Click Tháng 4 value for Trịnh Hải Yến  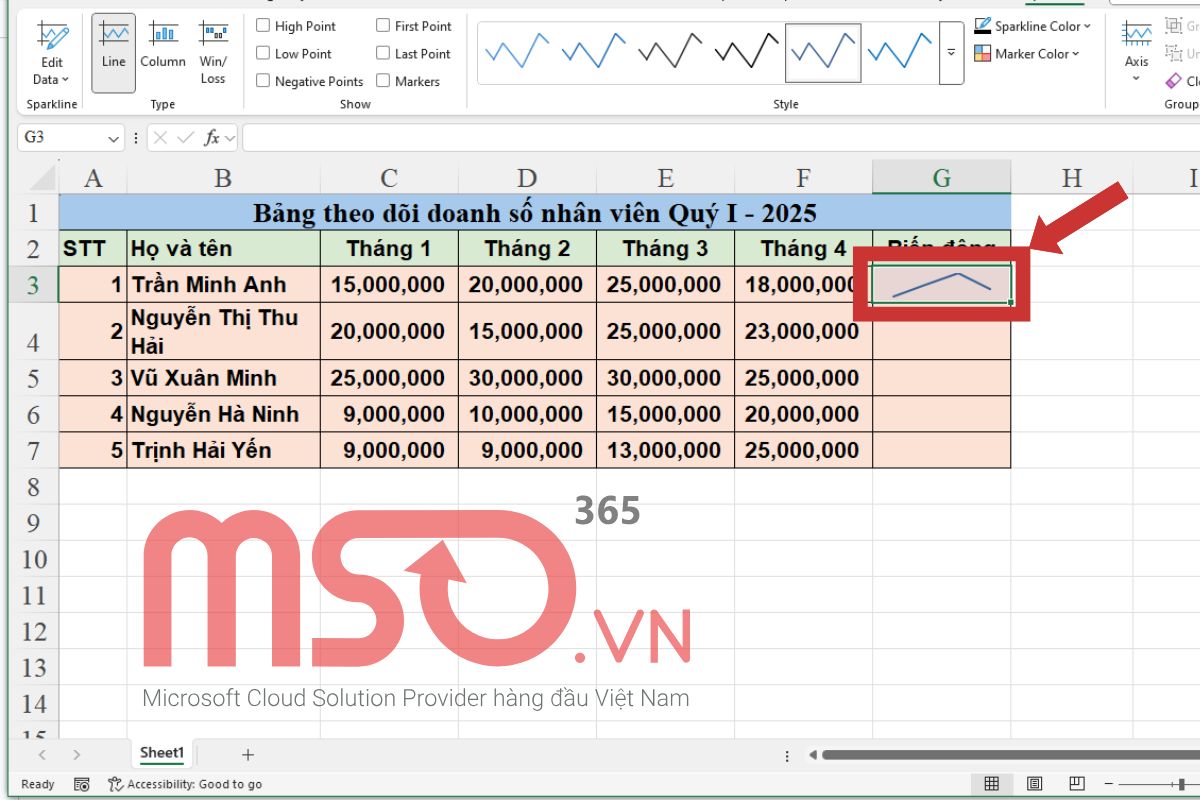point(803,450)
